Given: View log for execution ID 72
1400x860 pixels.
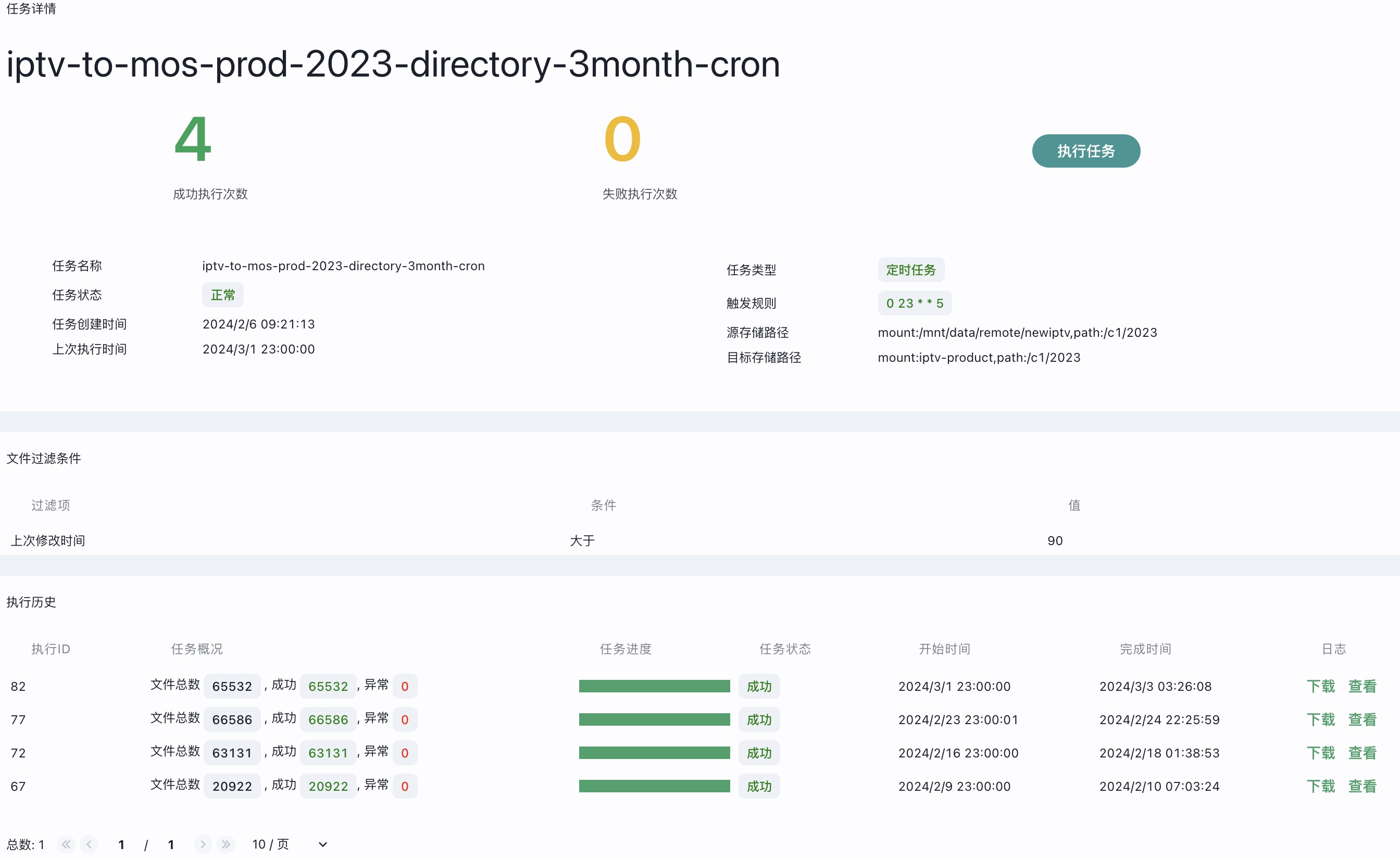Looking at the screenshot, I should click(1362, 753).
